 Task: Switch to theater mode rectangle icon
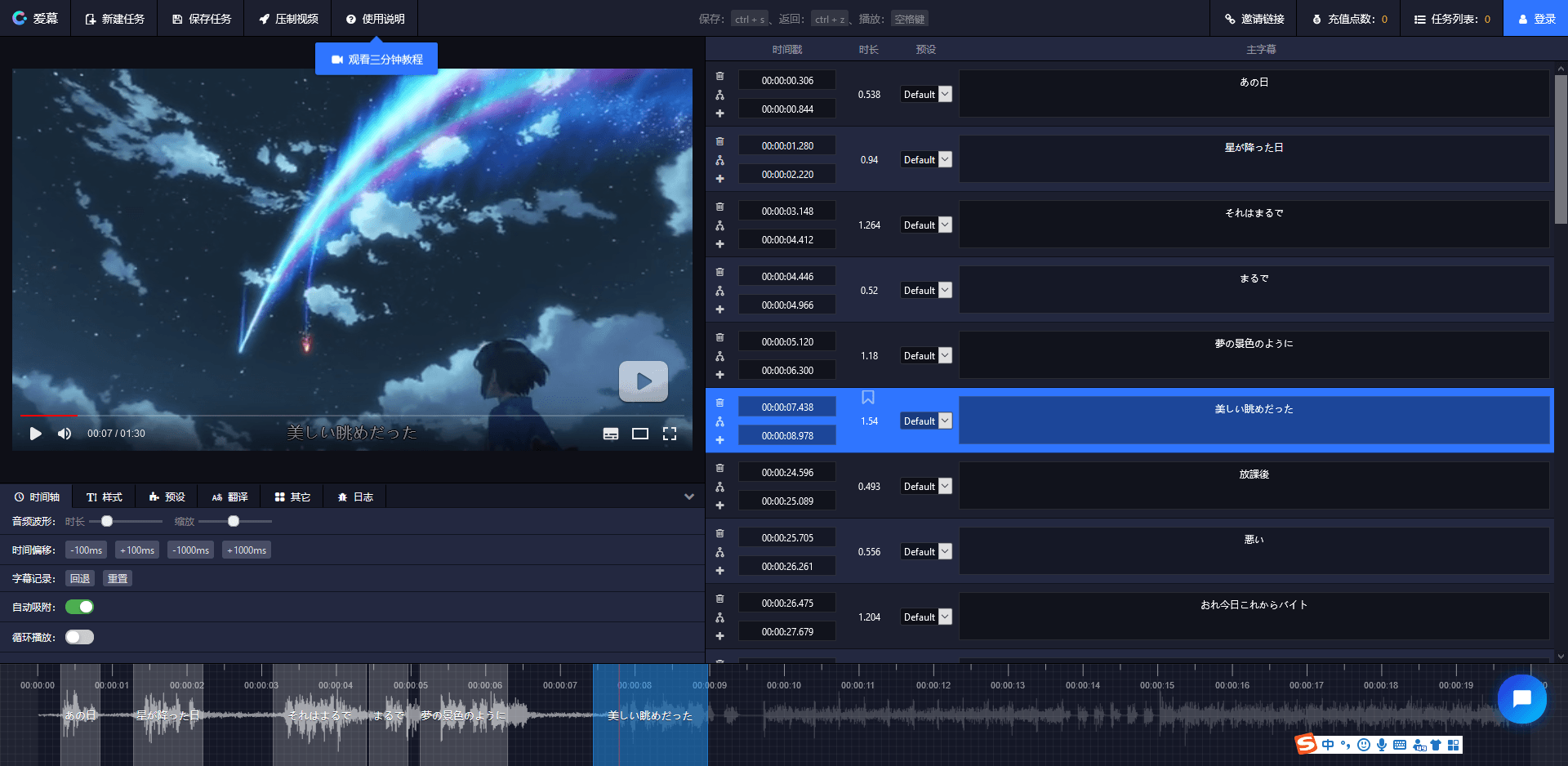tap(640, 434)
